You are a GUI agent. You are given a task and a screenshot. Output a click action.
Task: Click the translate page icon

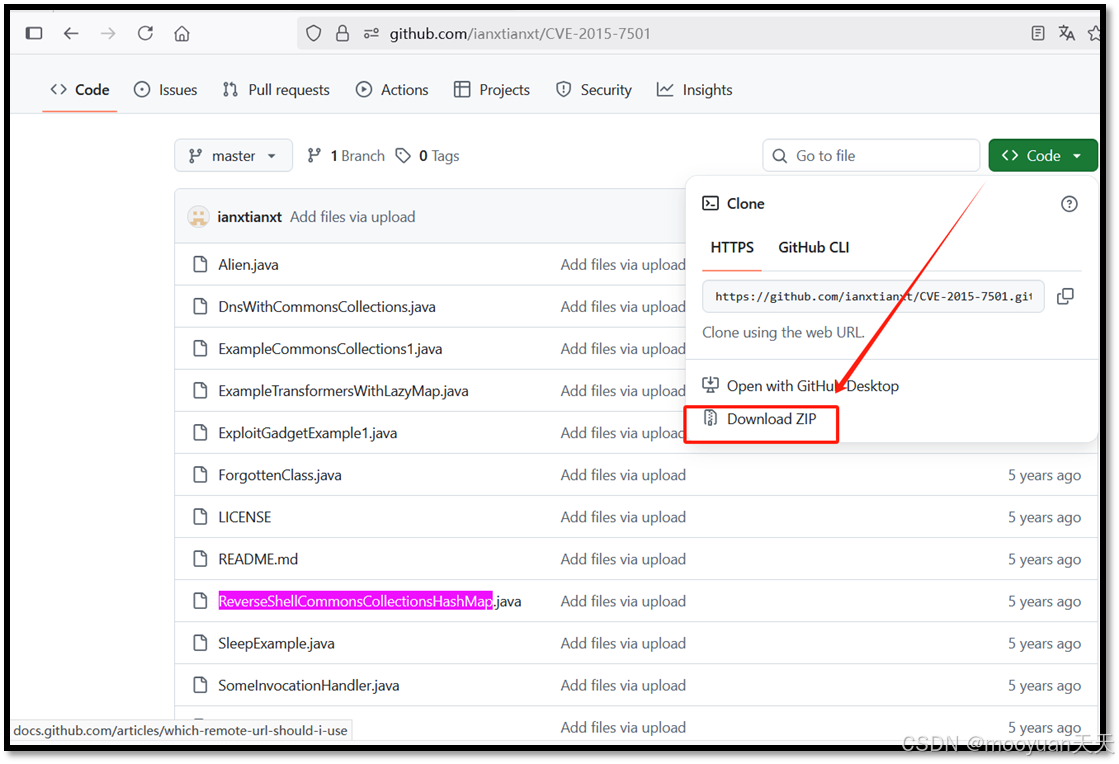1067,33
